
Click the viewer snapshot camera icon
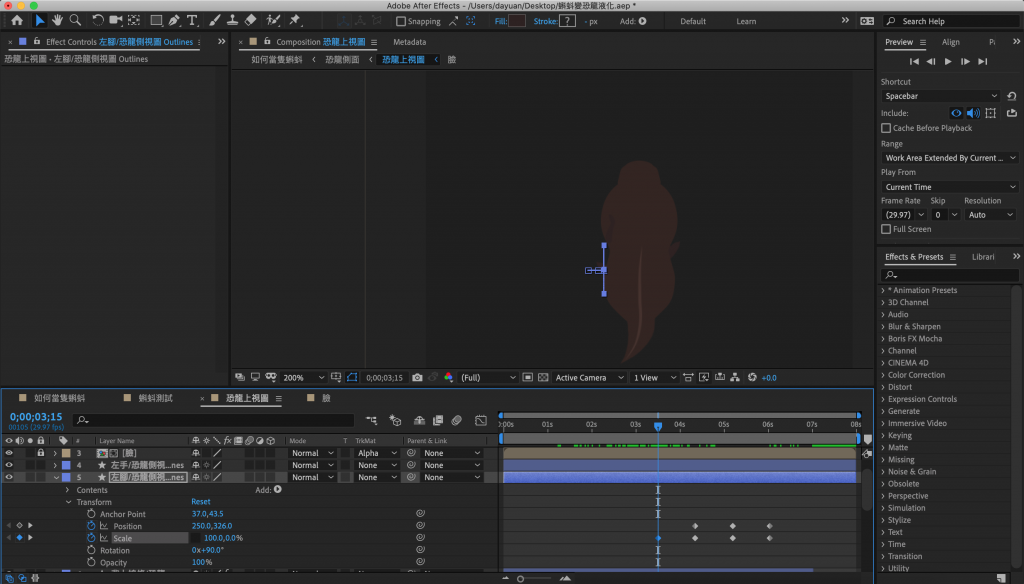417,378
